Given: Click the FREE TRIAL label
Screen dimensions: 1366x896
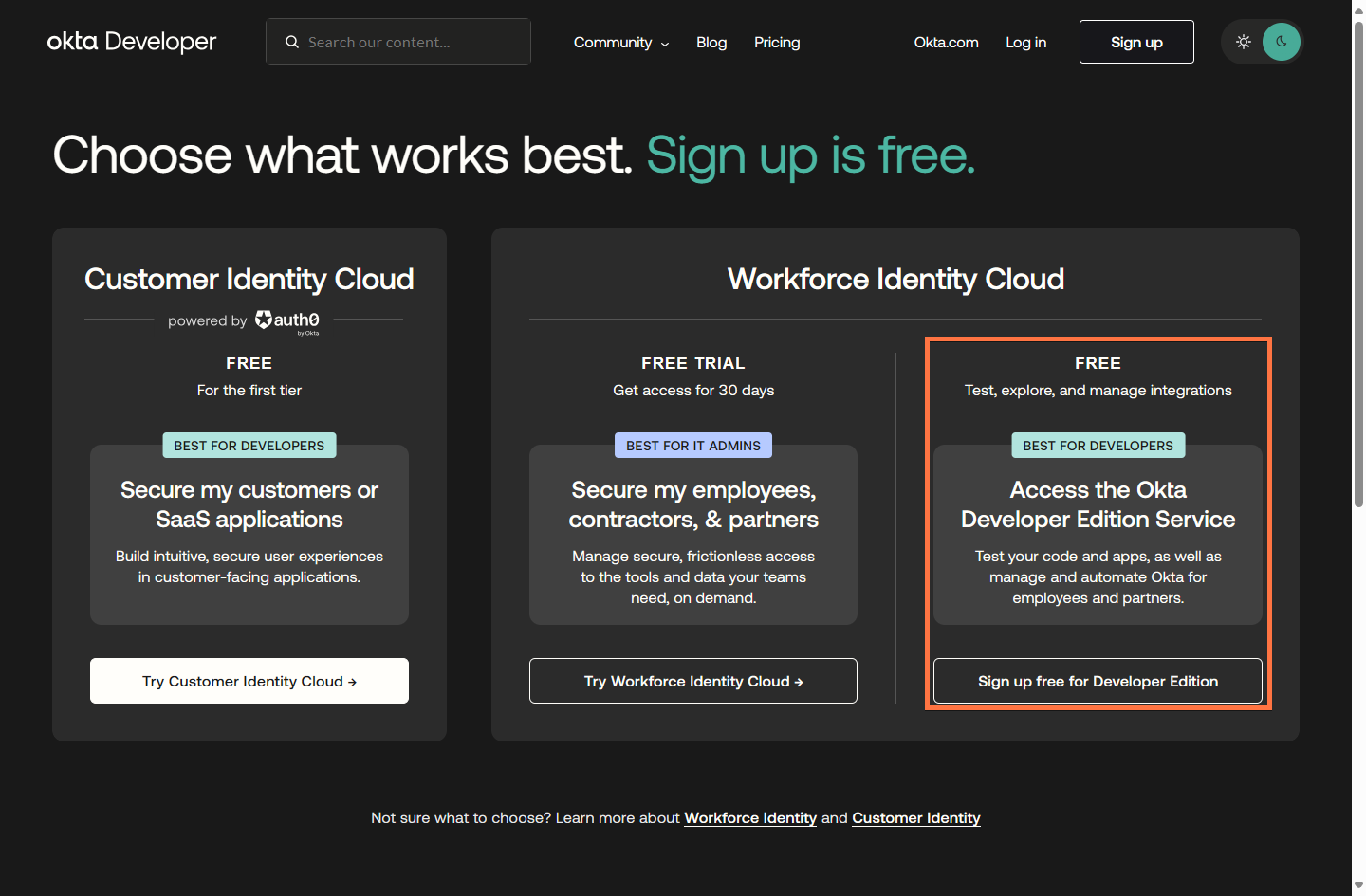Looking at the screenshot, I should (693, 363).
